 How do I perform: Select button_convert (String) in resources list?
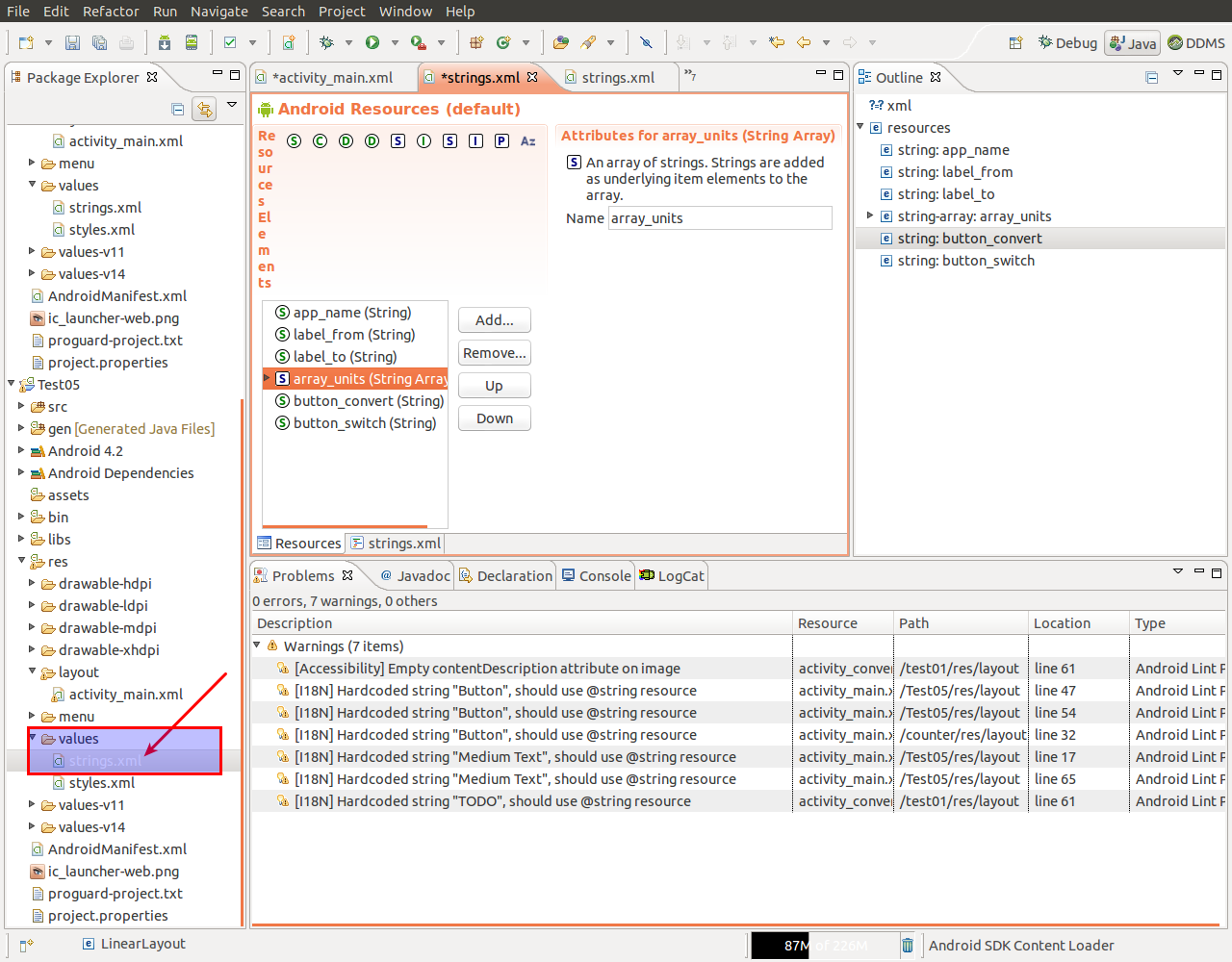click(359, 400)
